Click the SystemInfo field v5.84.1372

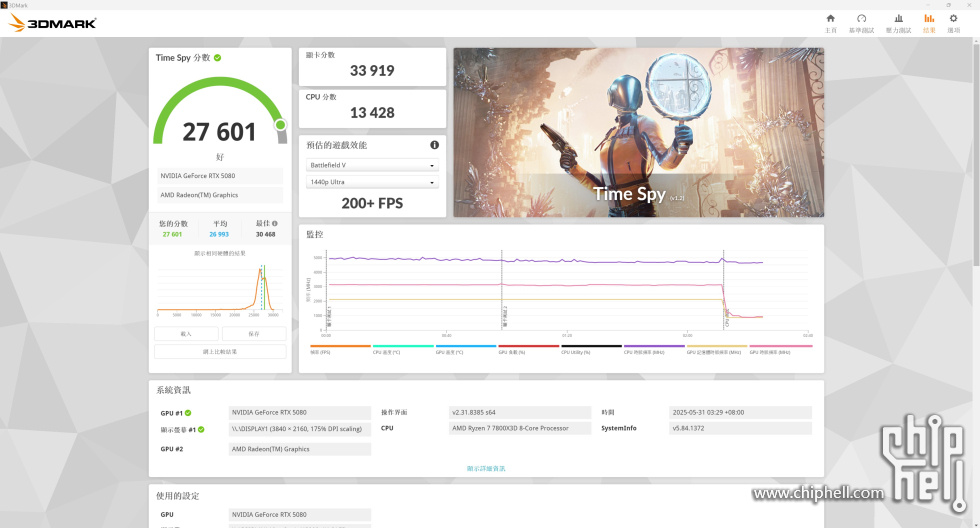click(740, 428)
